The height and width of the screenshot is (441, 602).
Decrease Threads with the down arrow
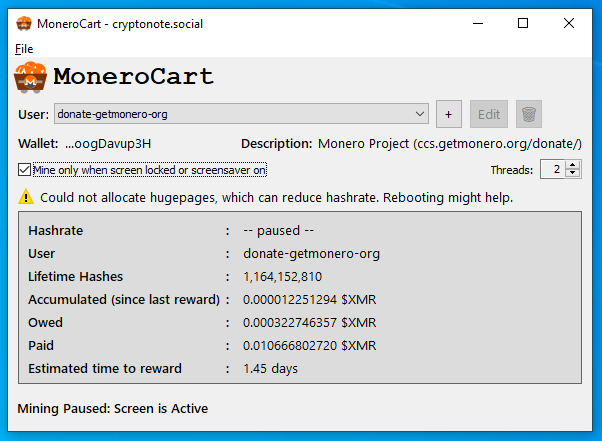point(573,173)
